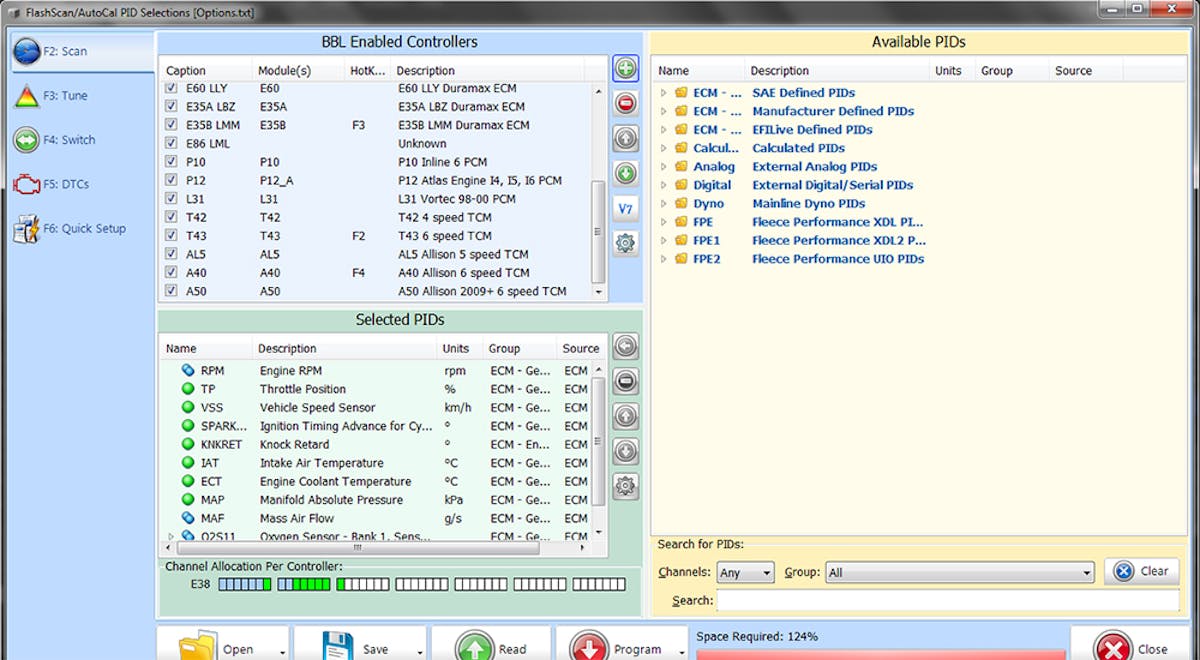Click Selected PIDs gear settings icon
Viewport: 1200px width, 660px height.
(626, 487)
